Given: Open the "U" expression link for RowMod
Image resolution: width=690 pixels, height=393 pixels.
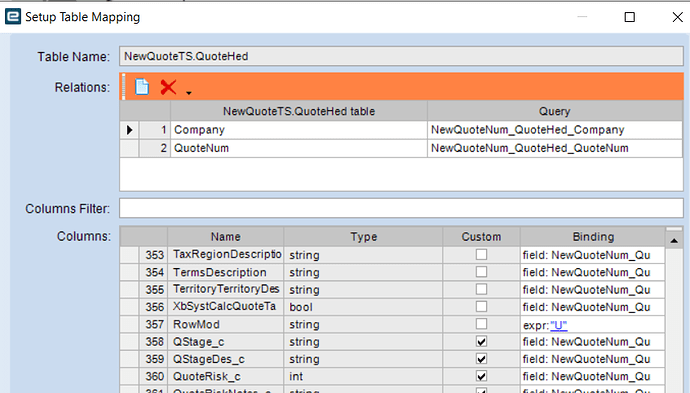Looking at the screenshot, I should tap(558, 325).
